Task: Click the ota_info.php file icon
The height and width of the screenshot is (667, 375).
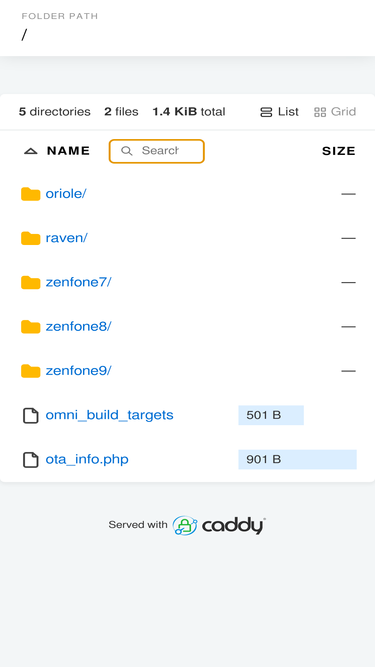Action: click(31, 460)
